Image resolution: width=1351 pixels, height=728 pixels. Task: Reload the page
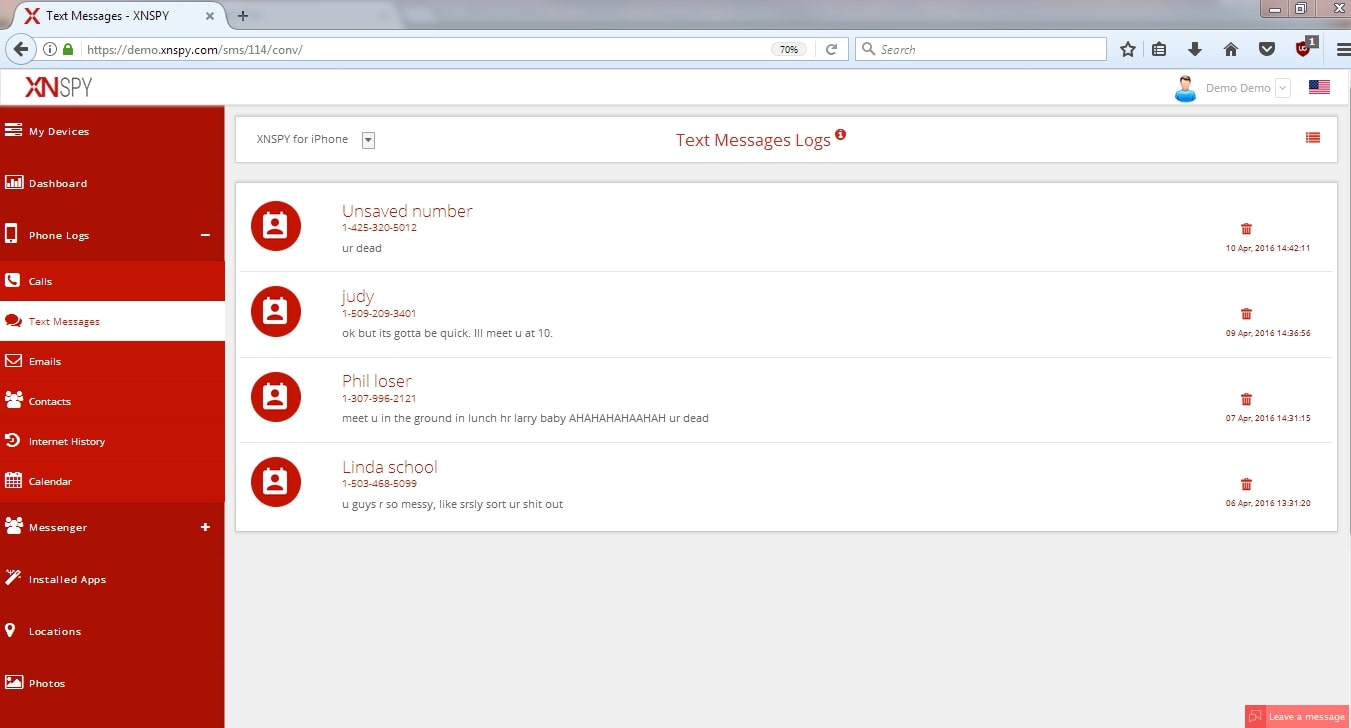(x=831, y=49)
